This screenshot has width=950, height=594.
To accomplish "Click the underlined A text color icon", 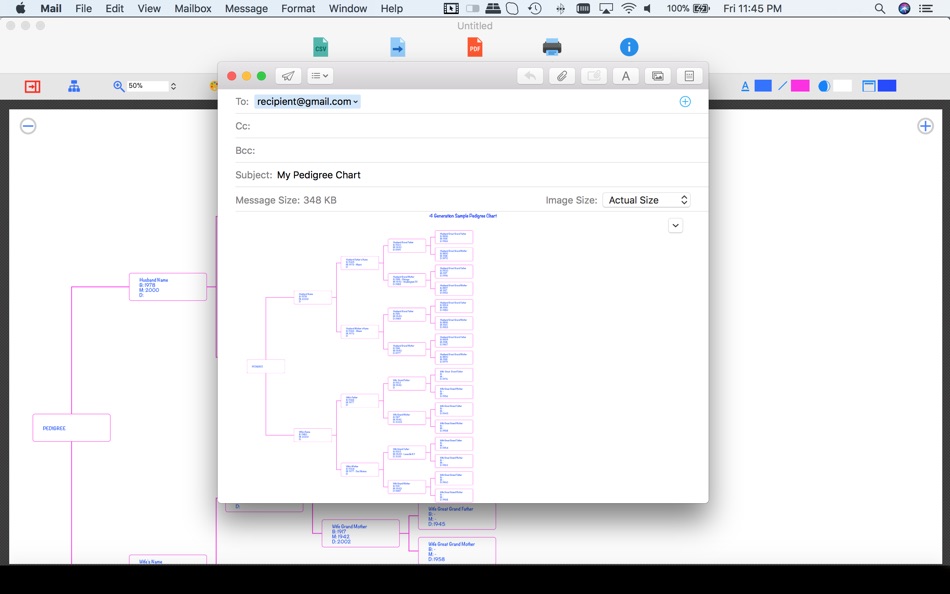I will pyautogui.click(x=745, y=86).
